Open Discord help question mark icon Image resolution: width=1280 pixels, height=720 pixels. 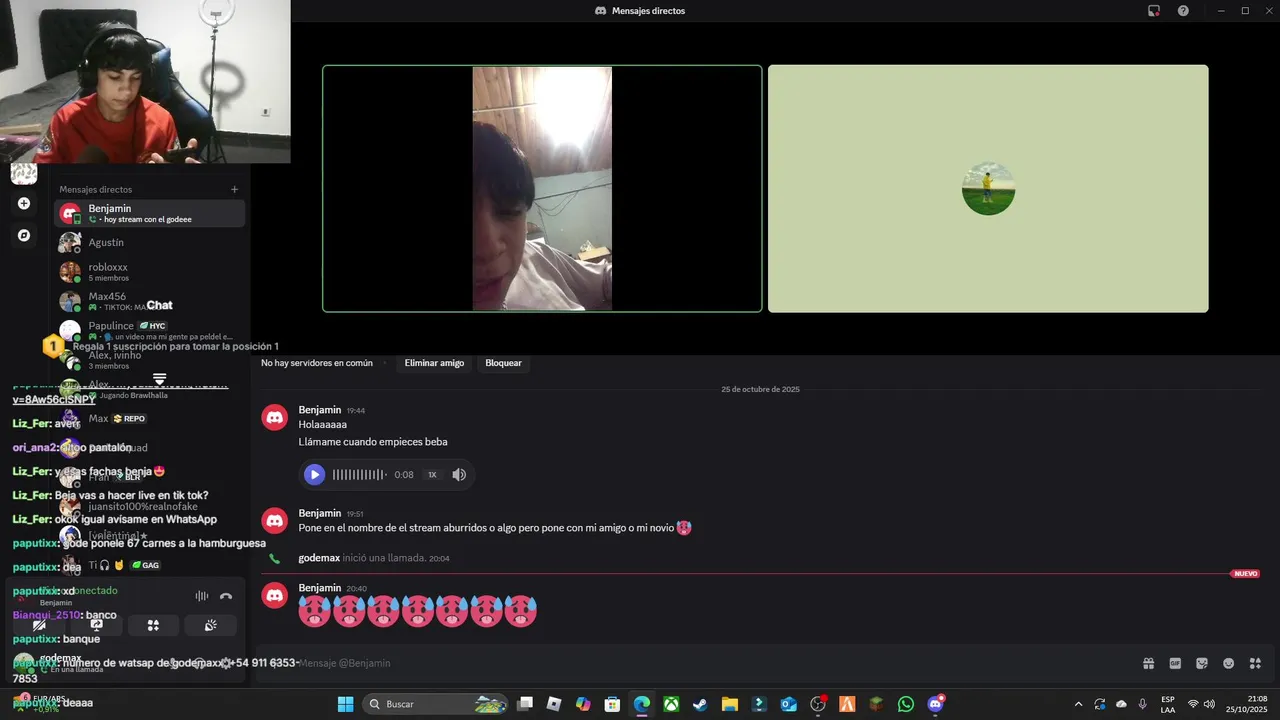[x=1183, y=11]
